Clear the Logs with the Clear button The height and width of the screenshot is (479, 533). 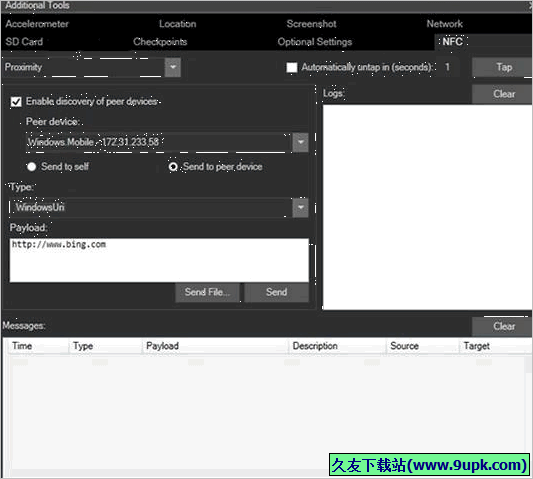503,94
